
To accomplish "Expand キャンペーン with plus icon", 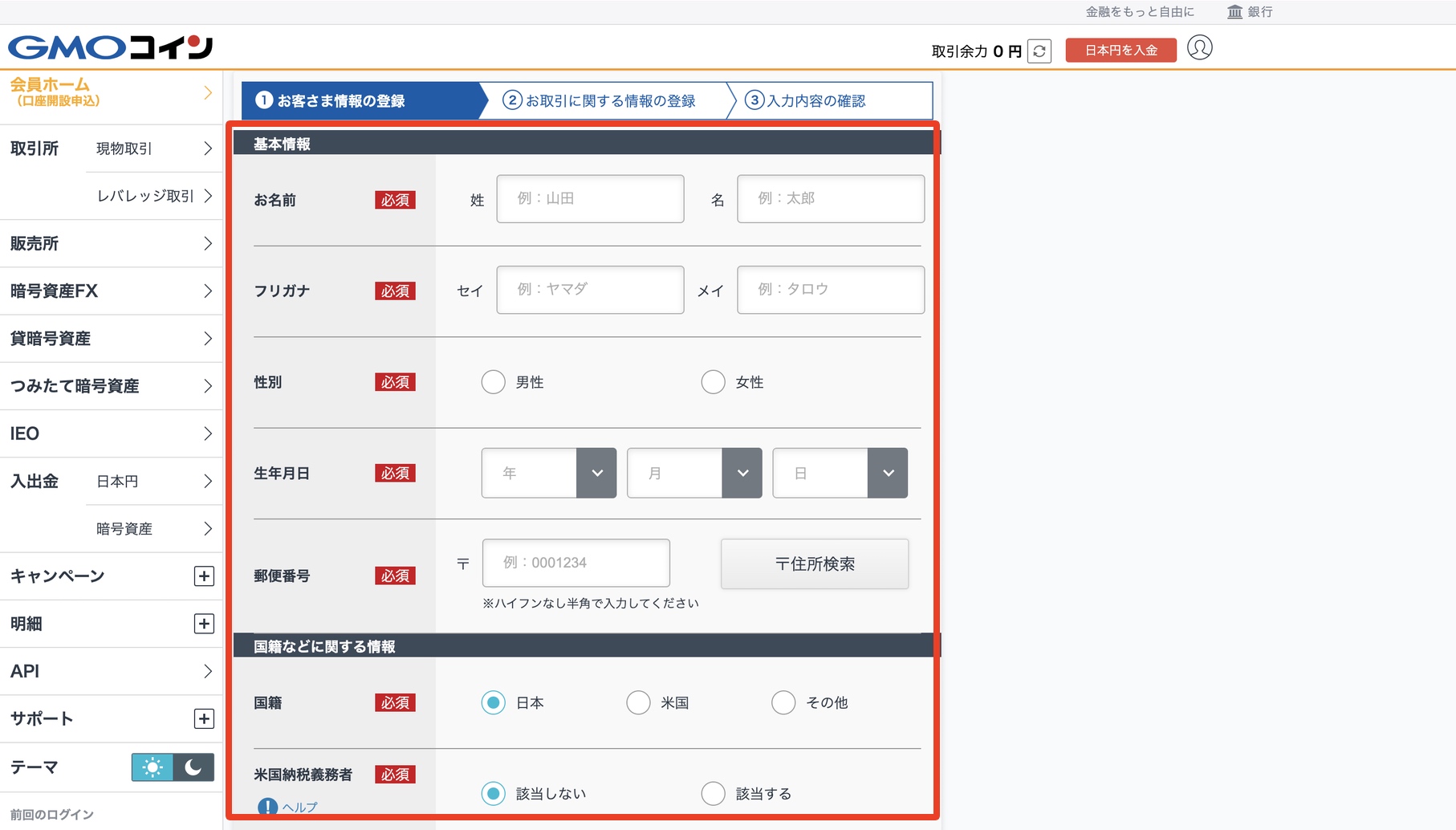I will click(204, 576).
